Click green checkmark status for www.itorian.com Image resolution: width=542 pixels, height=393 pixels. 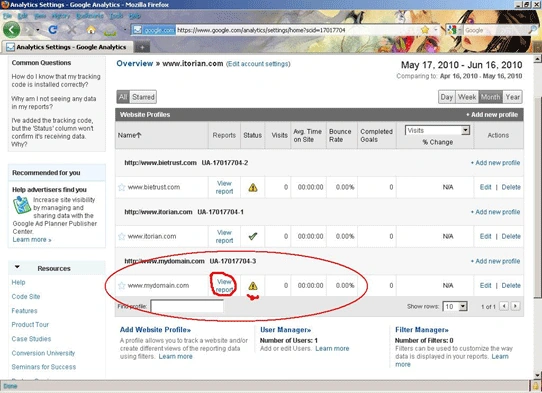pos(253,236)
